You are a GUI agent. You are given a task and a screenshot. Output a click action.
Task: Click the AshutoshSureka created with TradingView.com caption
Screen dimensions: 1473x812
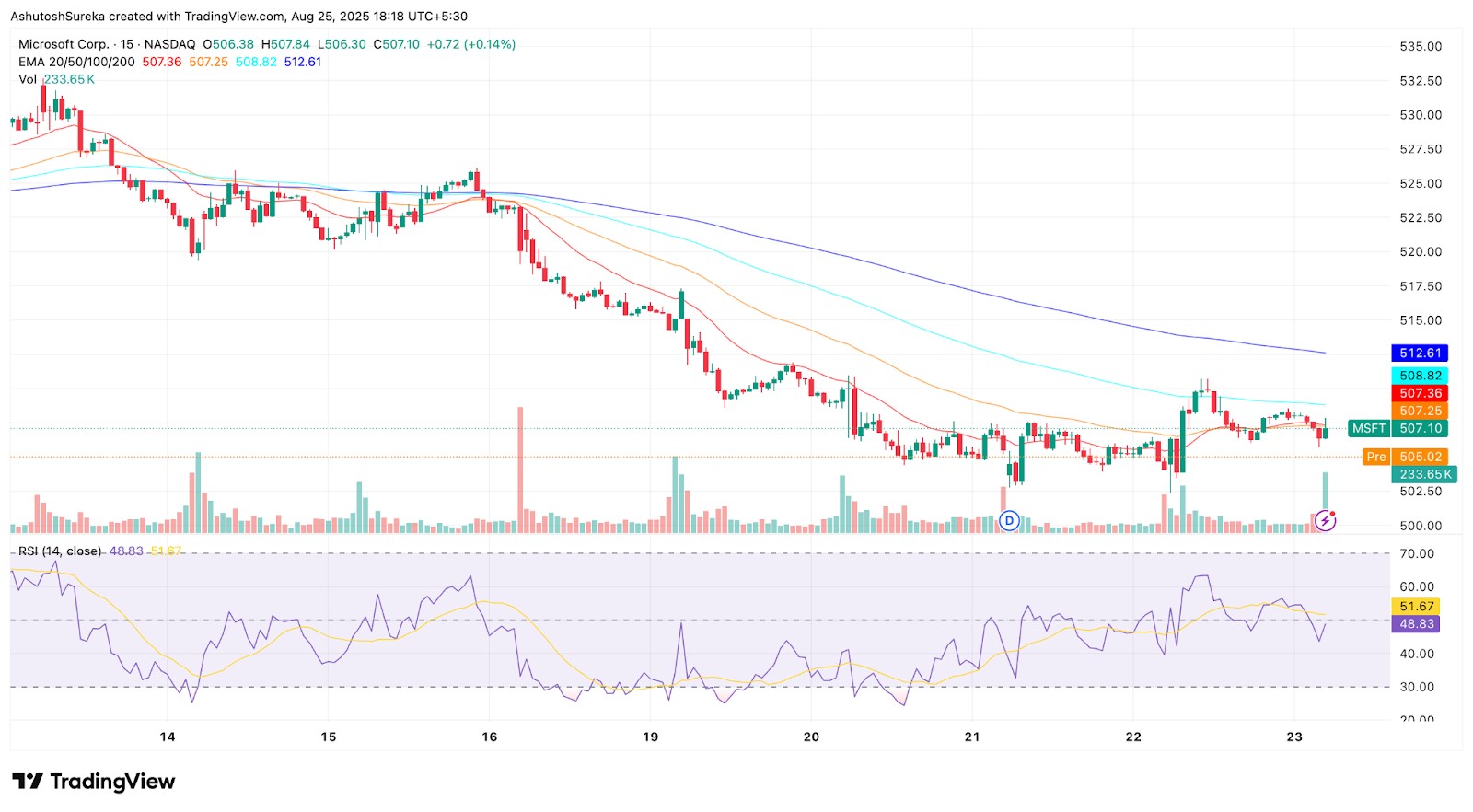pos(239,17)
